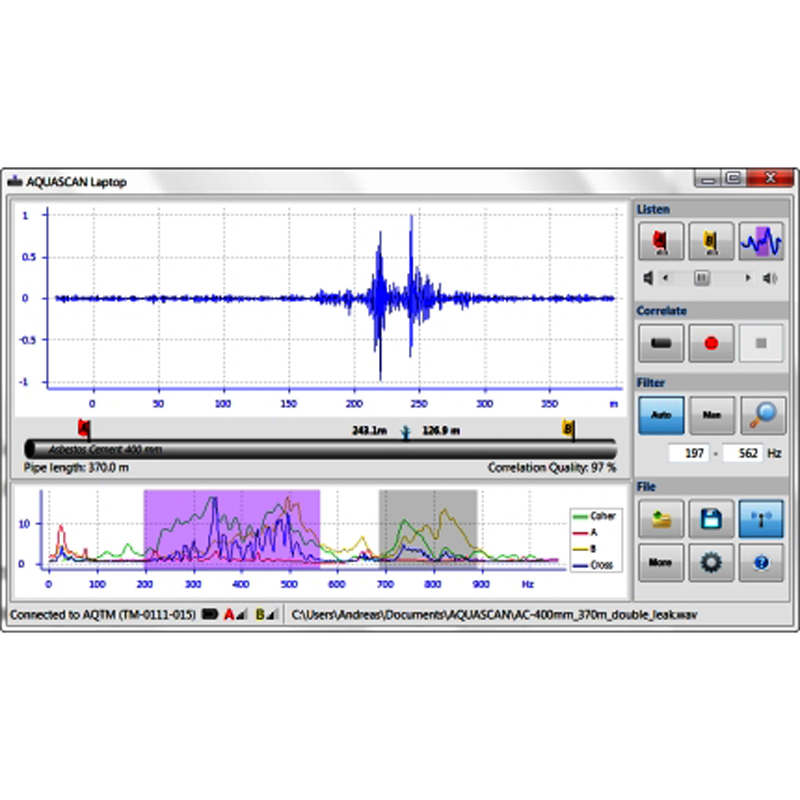Click the battery status icon
The image size is (800, 800).
click(x=210, y=614)
